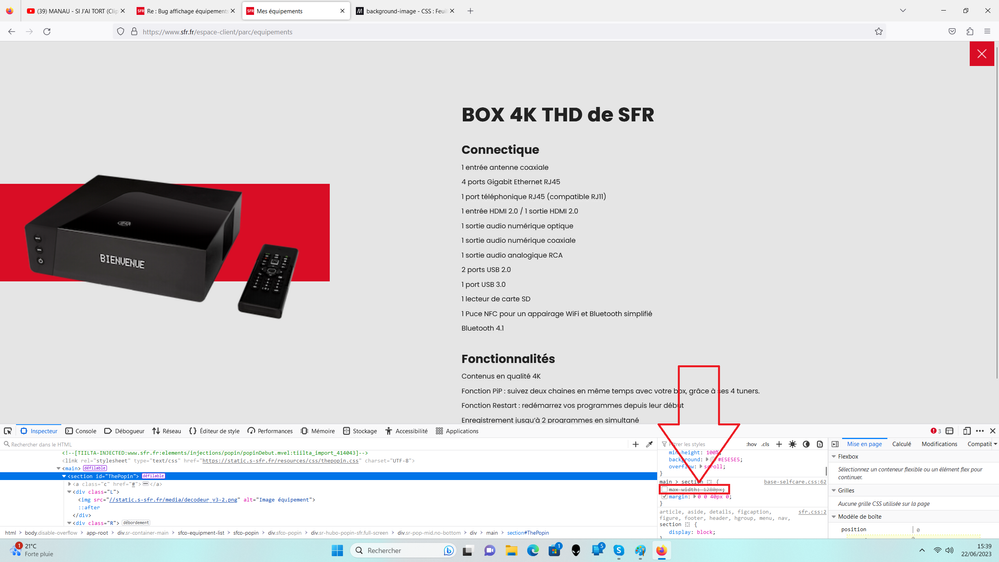Screen dimensions: 999x562
Task: Open the Applications devtools tab
Action: coord(457,431)
